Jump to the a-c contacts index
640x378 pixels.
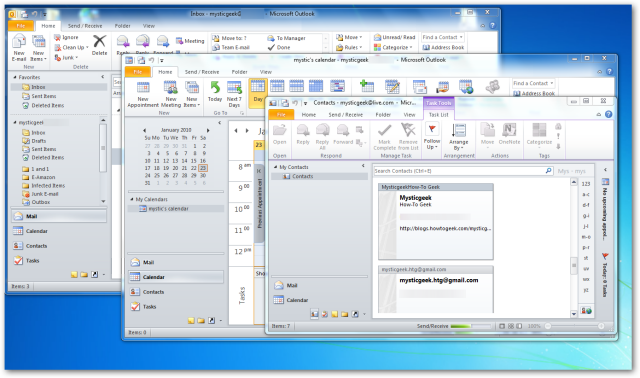pyautogui.click(x=586, y=195)
